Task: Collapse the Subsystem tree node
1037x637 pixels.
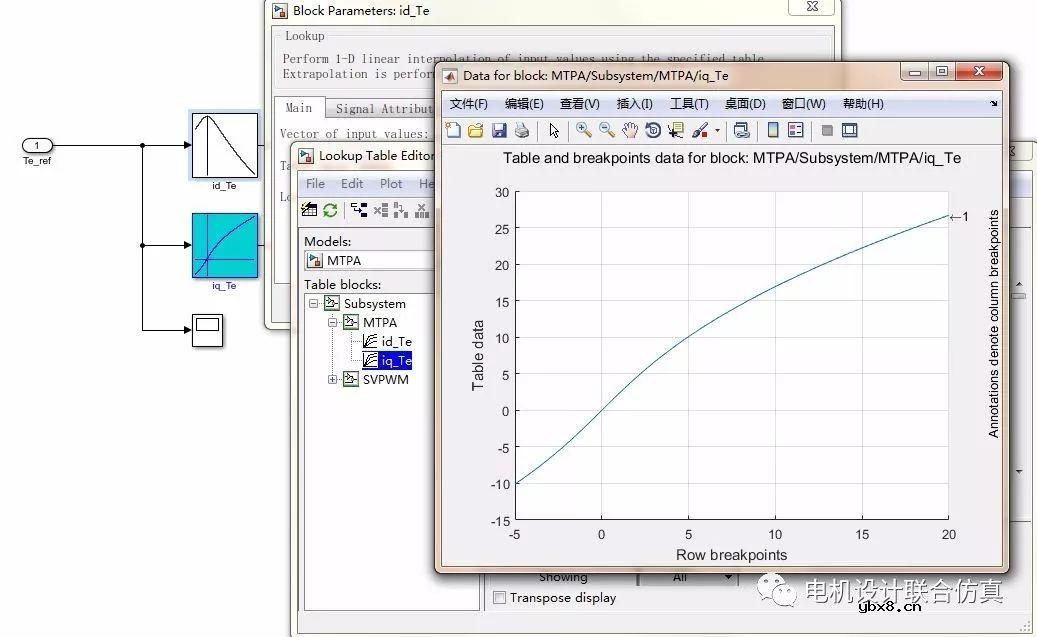Action: click(314, 304)
